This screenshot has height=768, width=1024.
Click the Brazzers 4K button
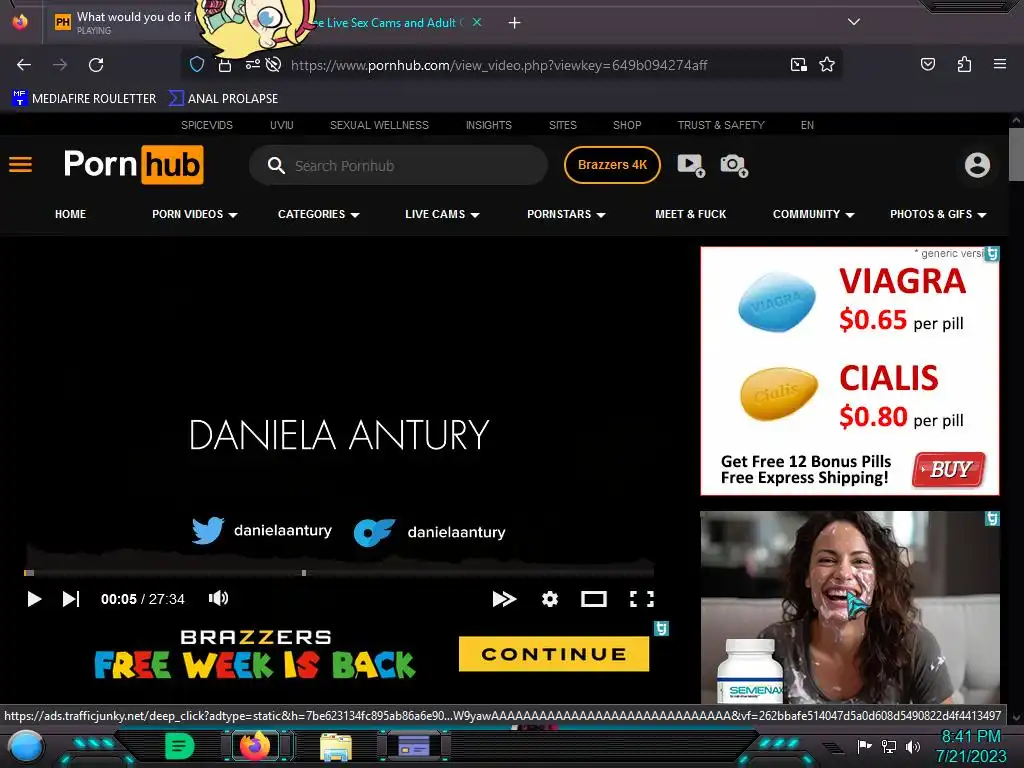pos(612,165)
